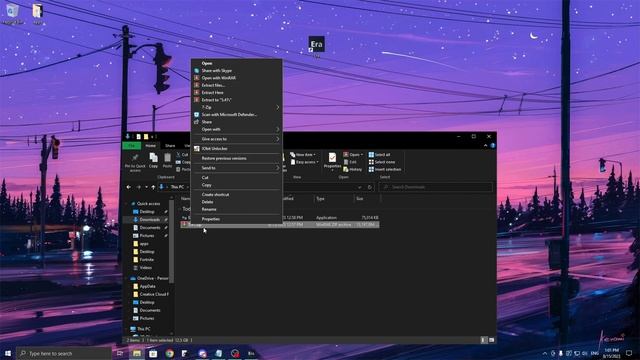This screenshot has height=360, width=640.
Task: Click Pin to Quick access icon
Action: pos(135,158)
